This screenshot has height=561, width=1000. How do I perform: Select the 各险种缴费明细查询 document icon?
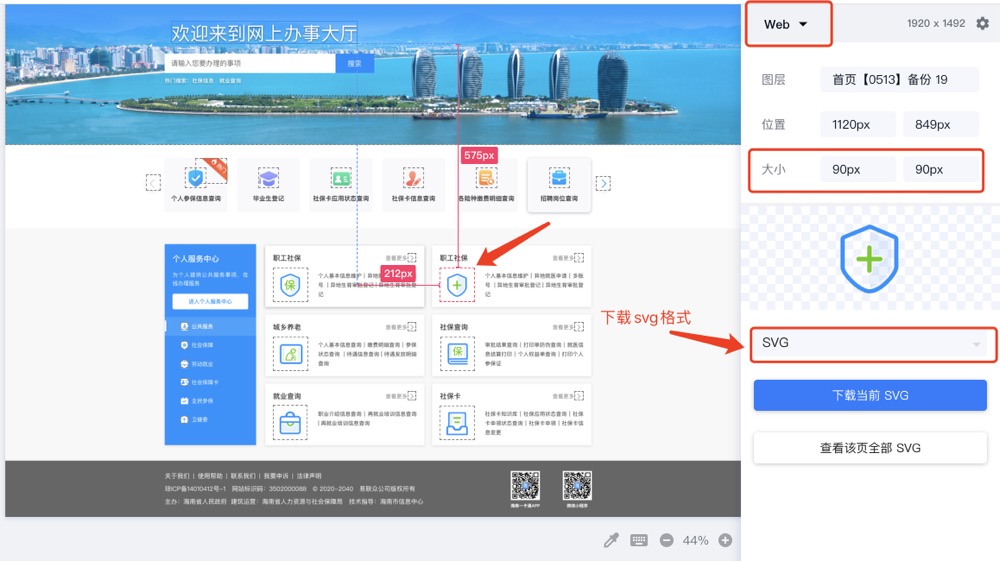pos(486,178)
